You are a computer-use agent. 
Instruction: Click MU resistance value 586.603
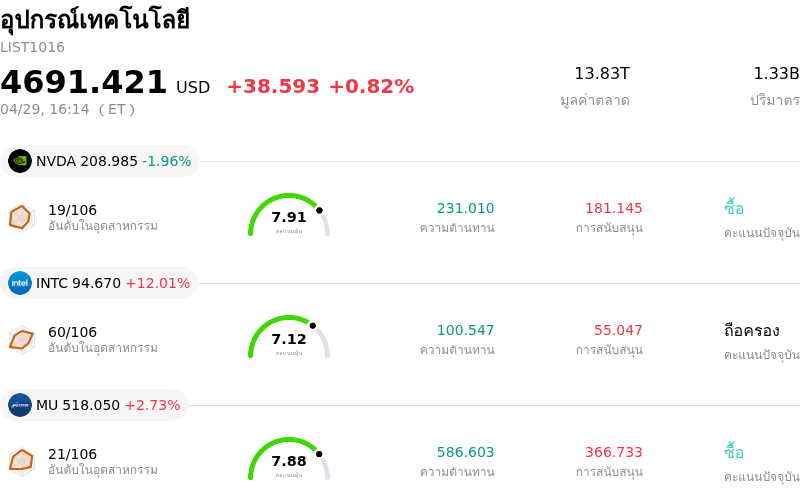click(465, 452)
